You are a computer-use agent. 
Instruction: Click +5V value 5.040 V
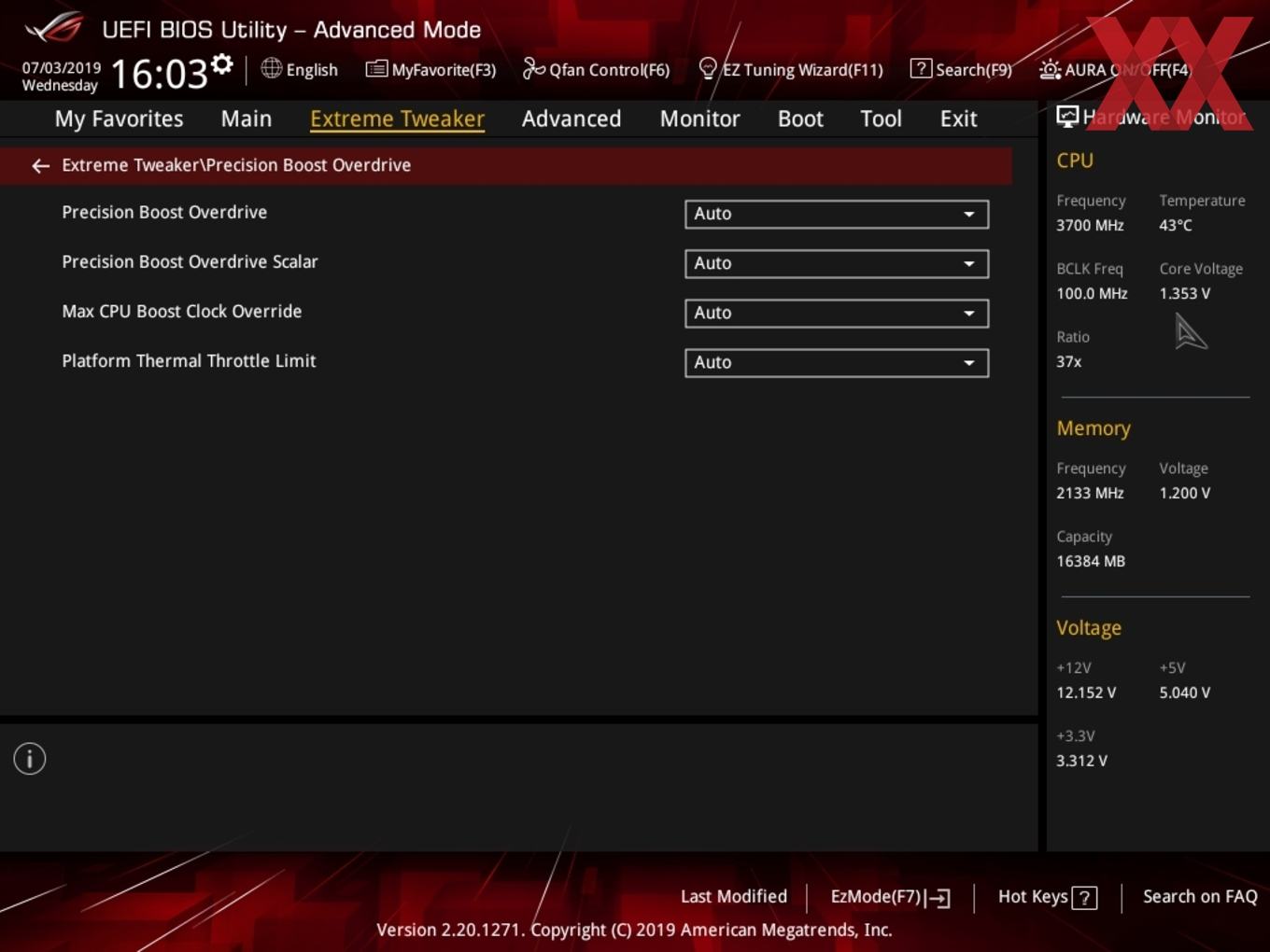(1184, 693)
